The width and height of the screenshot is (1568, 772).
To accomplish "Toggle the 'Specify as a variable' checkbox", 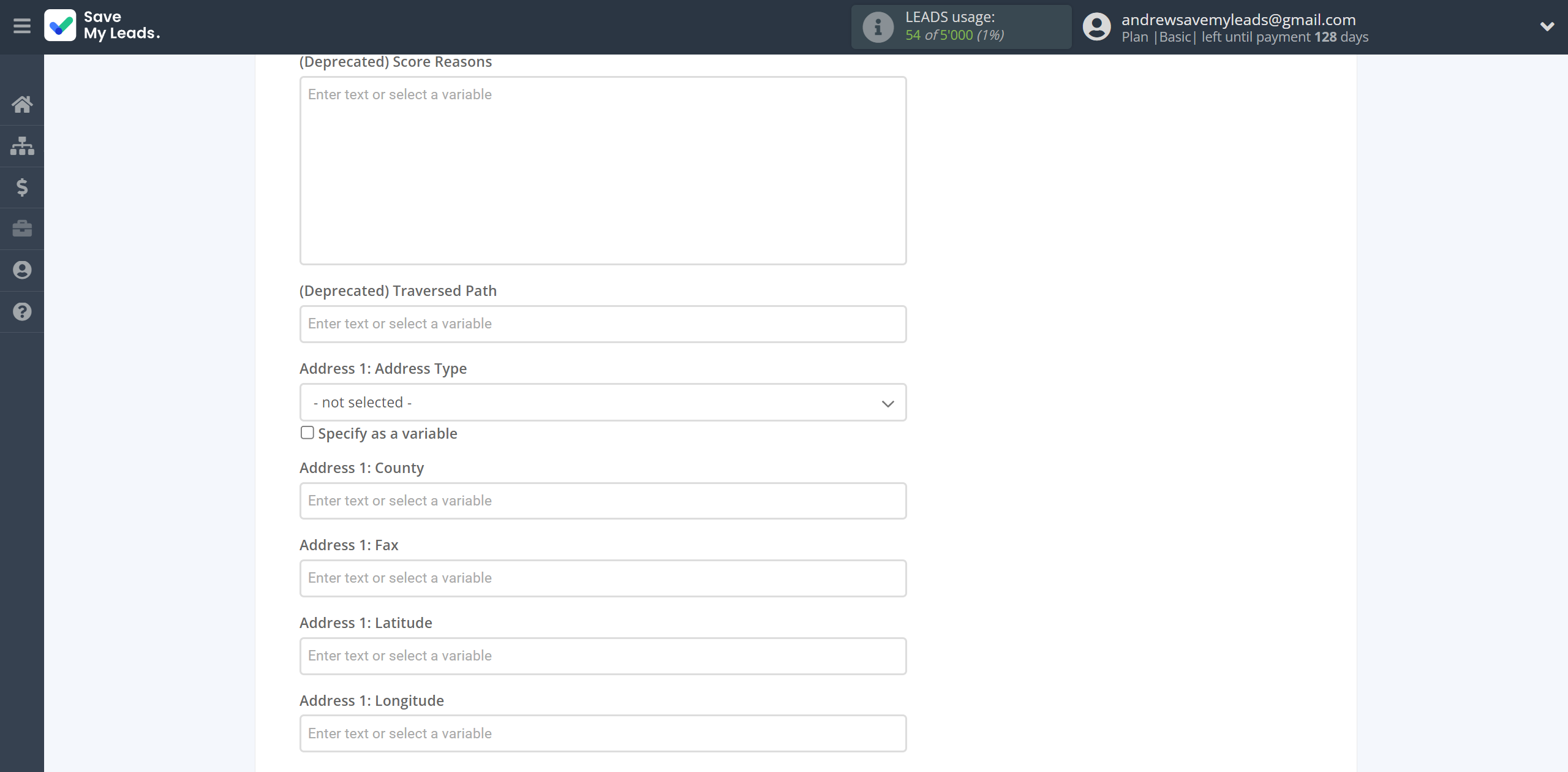I will point(307,432).
